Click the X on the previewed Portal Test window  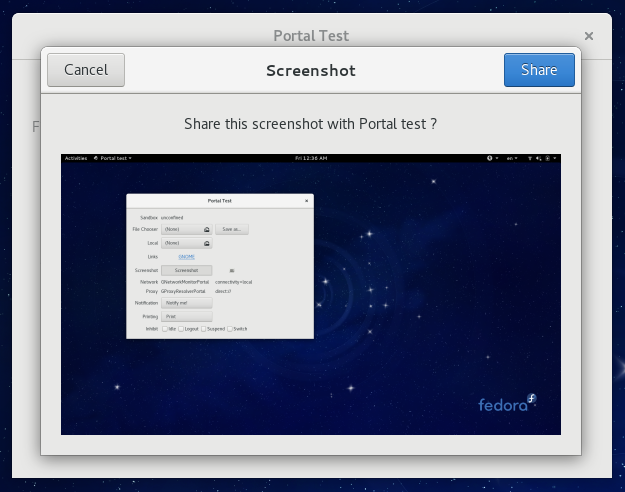coord(306,201)
